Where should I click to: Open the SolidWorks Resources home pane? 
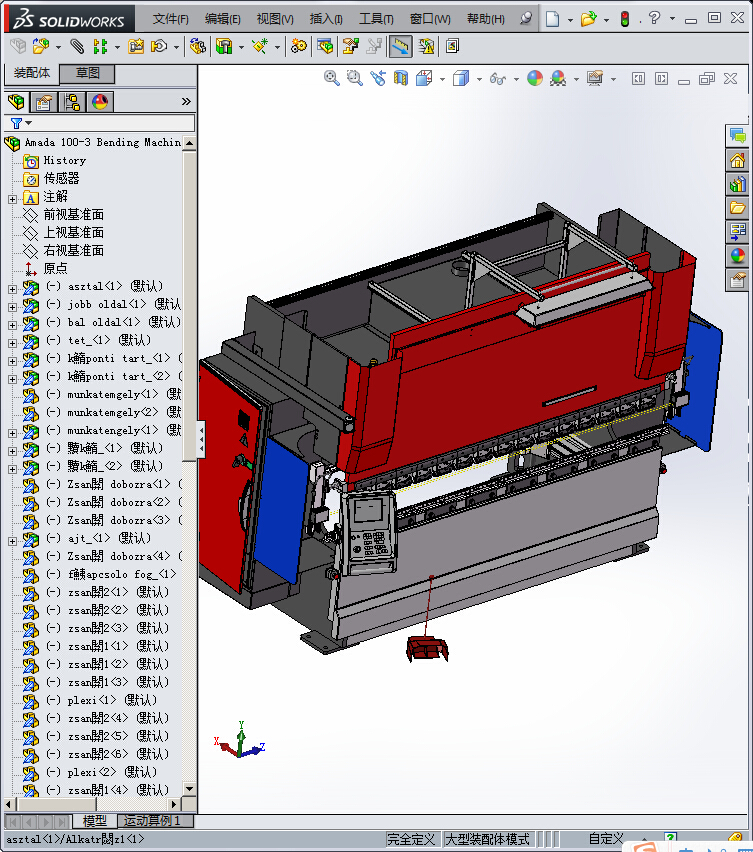coord(737,160)
